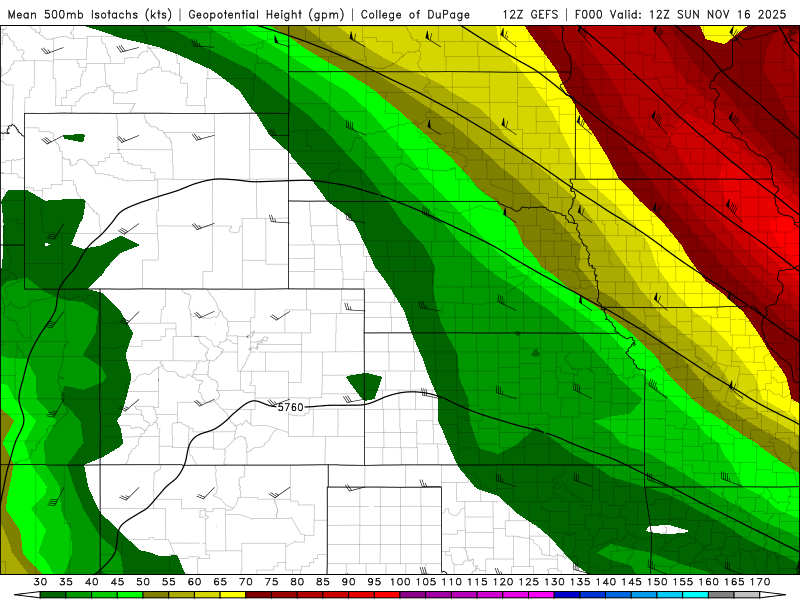Click the '170' legend scale label
800x600 pixels.
point(760,582)
